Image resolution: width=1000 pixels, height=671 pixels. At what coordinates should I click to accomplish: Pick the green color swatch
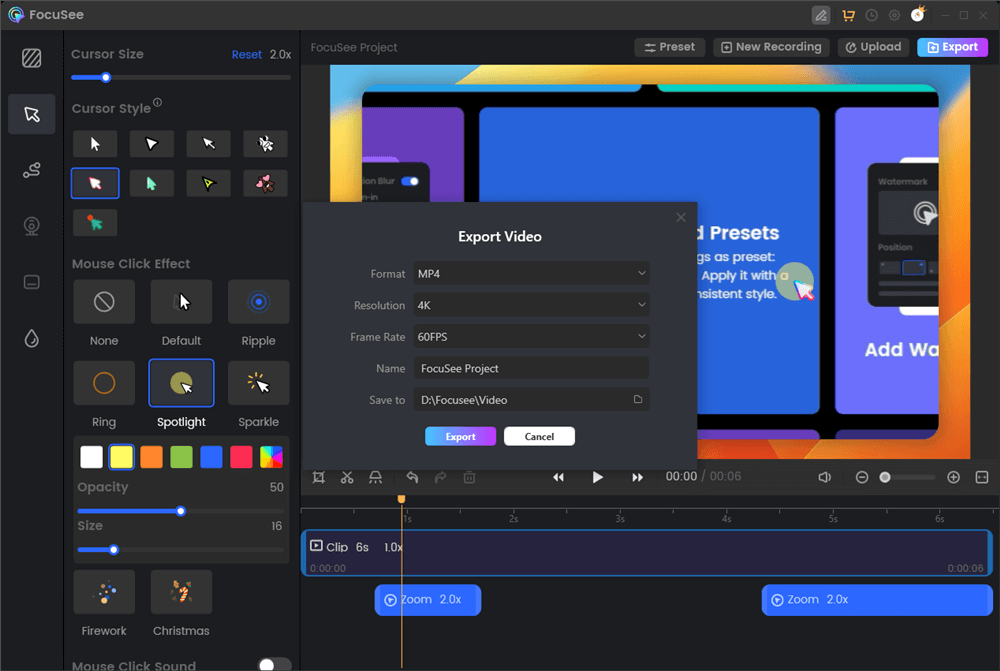(181, 457)
